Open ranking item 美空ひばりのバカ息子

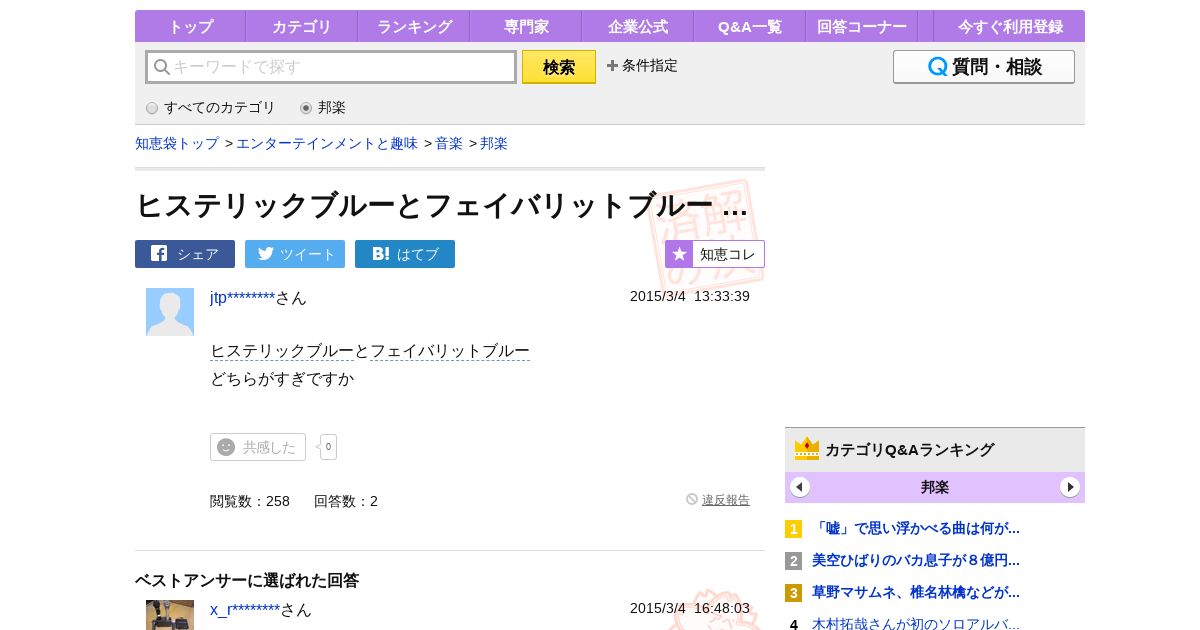pyautogui.click(x=916, y=560)
